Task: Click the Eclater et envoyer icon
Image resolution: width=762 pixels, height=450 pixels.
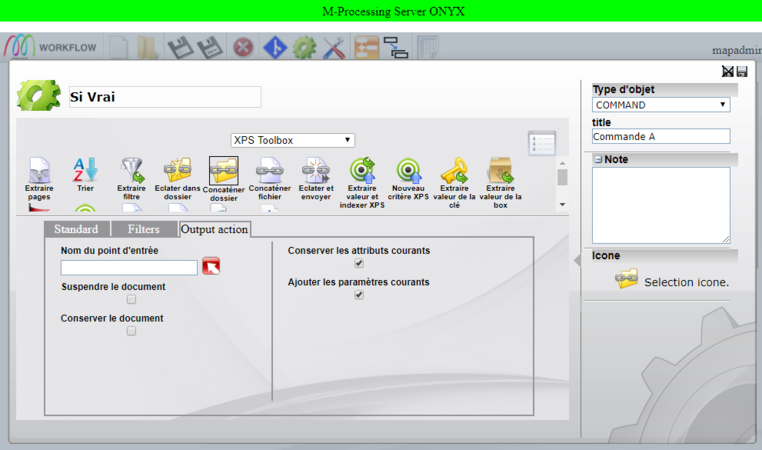Action: (316, 170)
